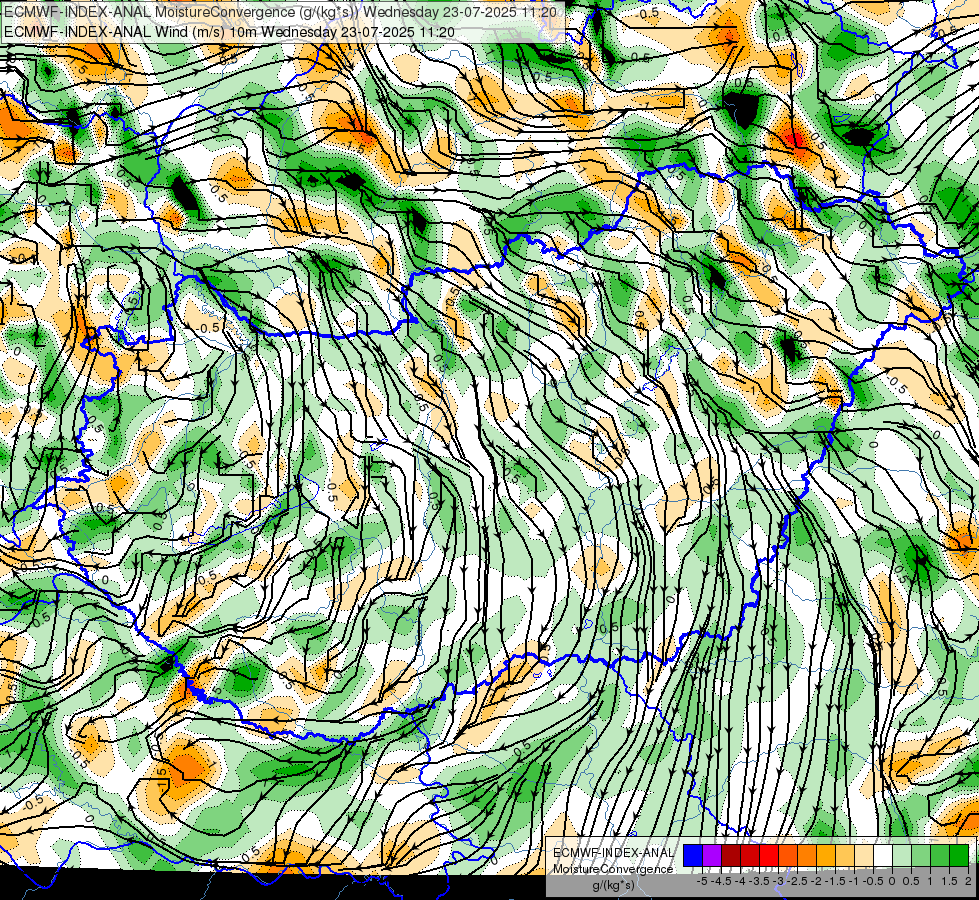
Task: Click the '-3' legend tick label
Action: point(779,881)
